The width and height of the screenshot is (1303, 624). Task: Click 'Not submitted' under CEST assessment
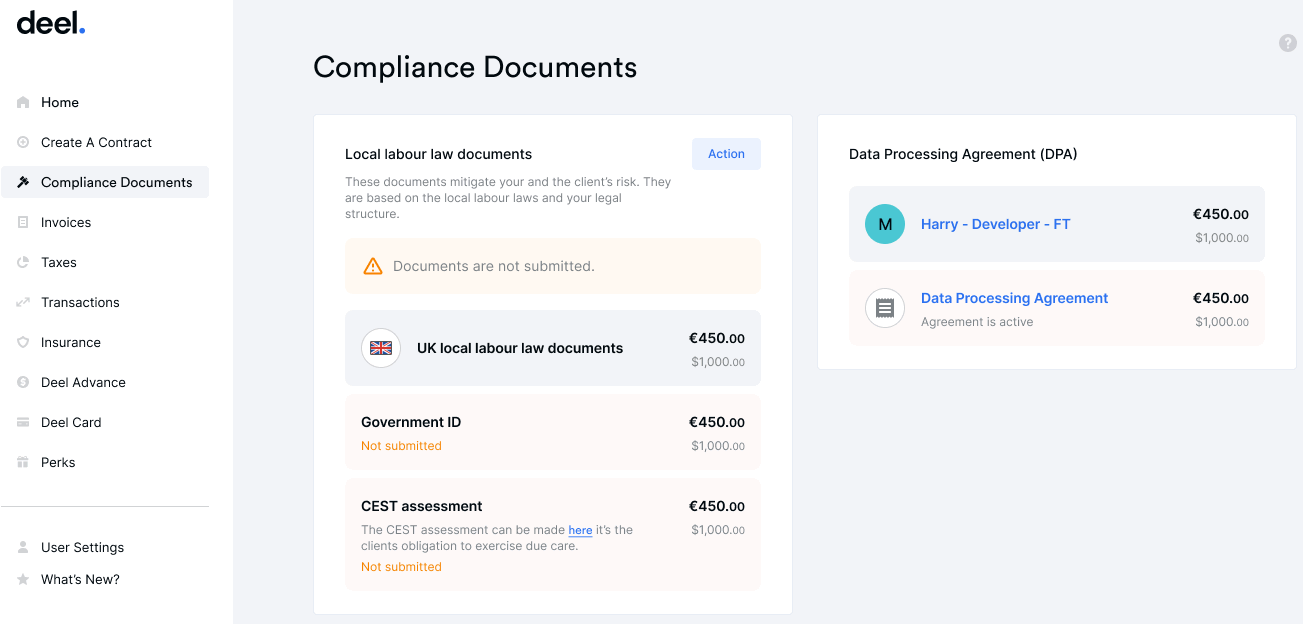click(401, 567)
